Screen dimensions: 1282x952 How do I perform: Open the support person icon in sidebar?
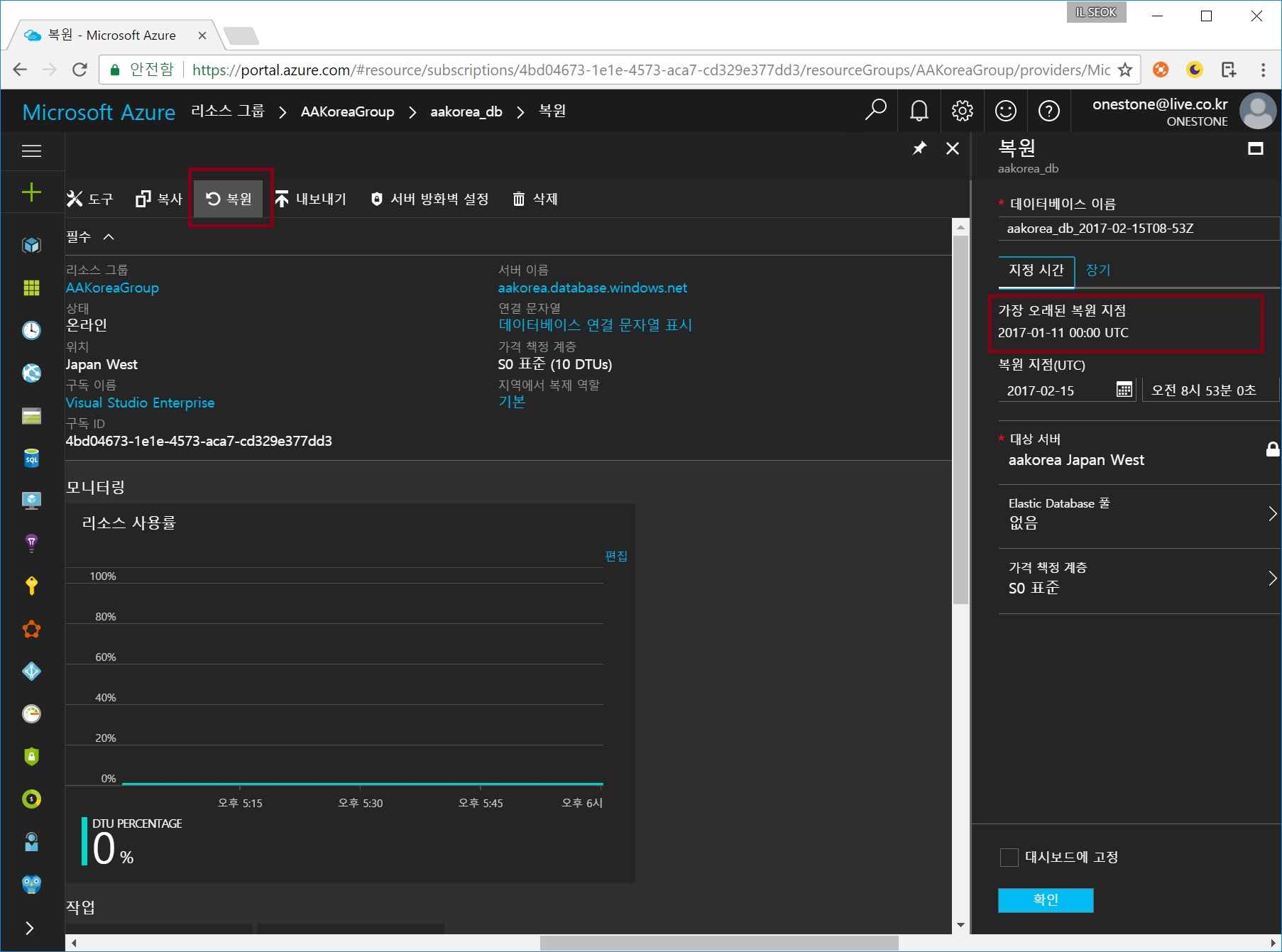coord(31,841)
